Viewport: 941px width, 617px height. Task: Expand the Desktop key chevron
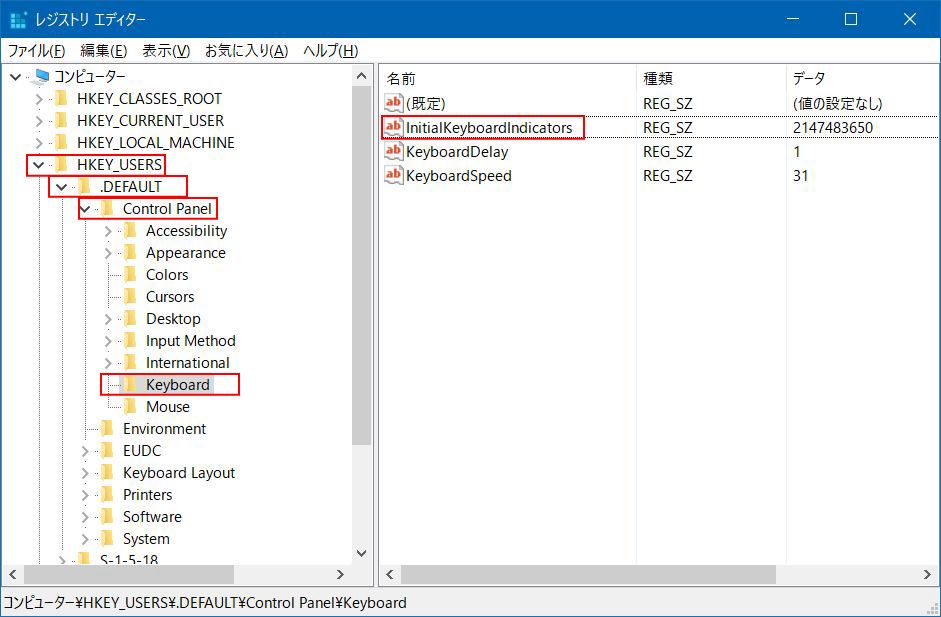(x=108, y=319)
